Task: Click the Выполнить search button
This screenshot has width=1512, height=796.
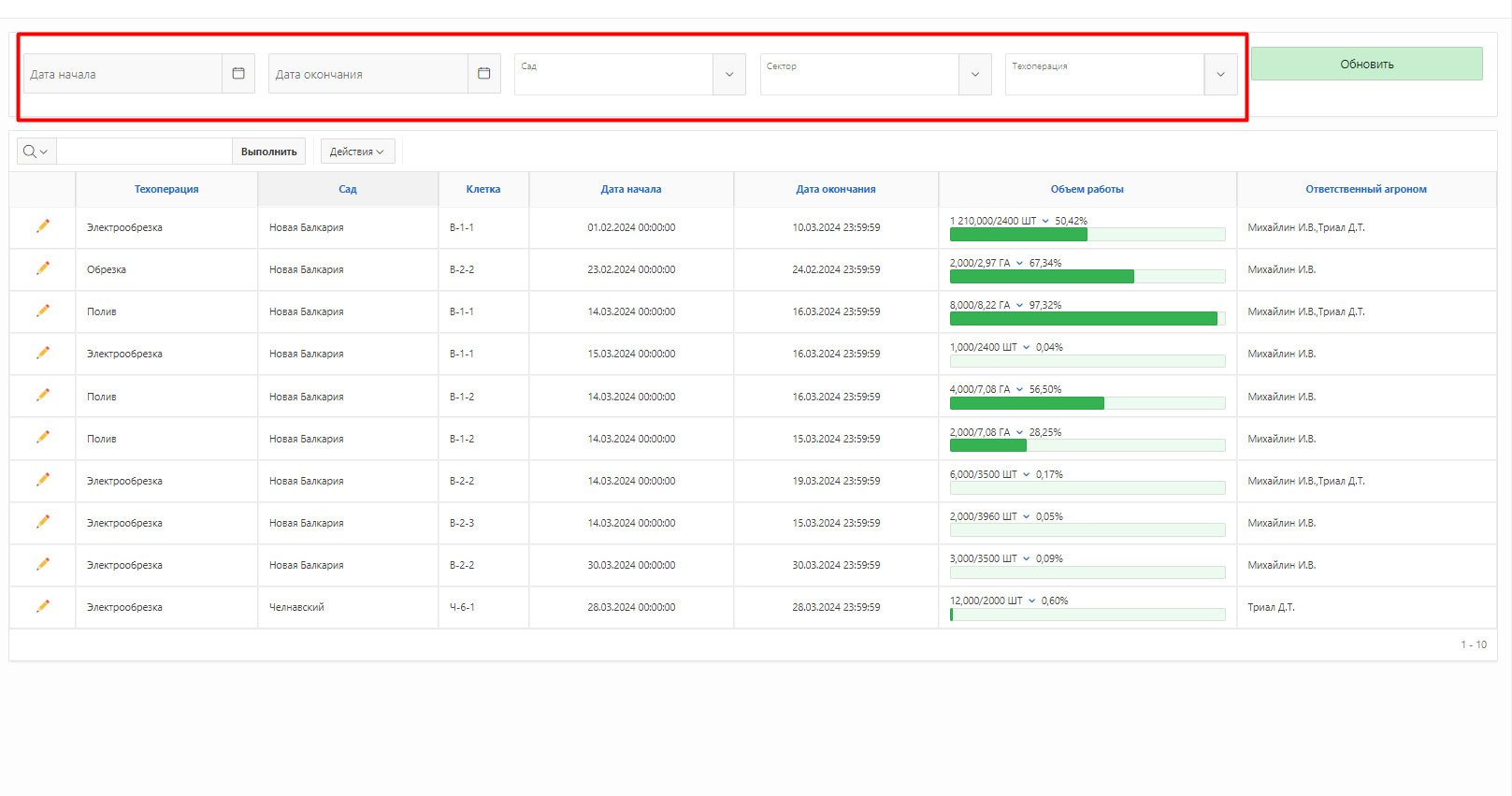Action: tap(269, 152)
